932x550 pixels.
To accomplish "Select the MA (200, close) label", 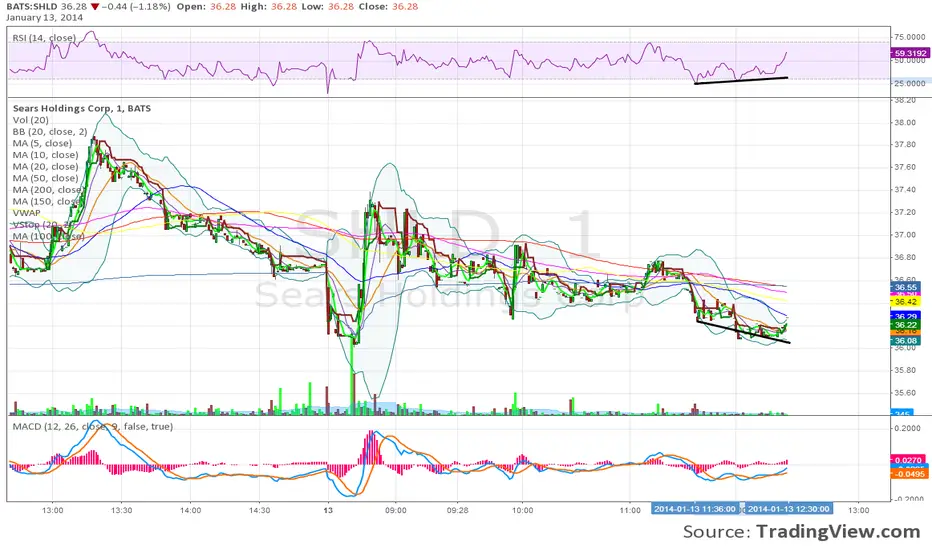I will (48, 190).
